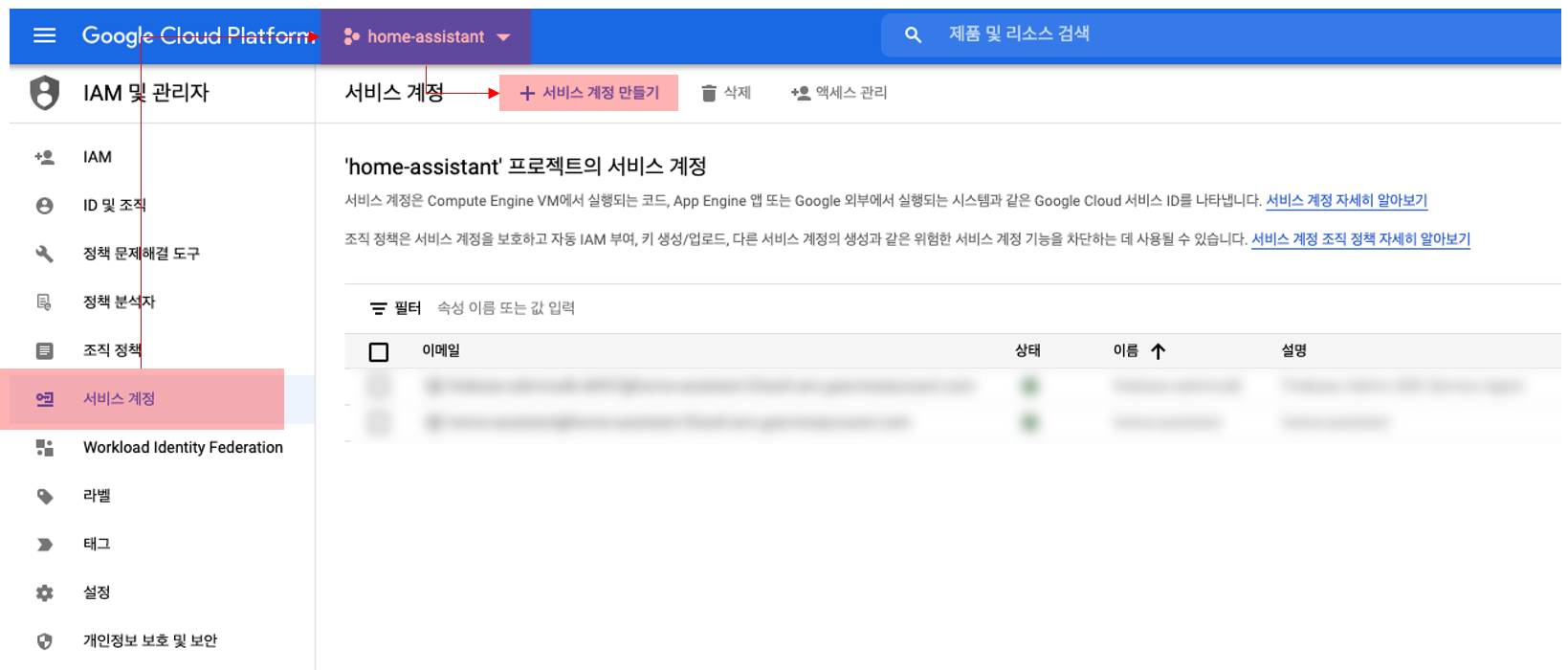This screenshot has height=670, width=1568.
Task: Click 서비스 계정 만들기 button
Action: point(588,93)
